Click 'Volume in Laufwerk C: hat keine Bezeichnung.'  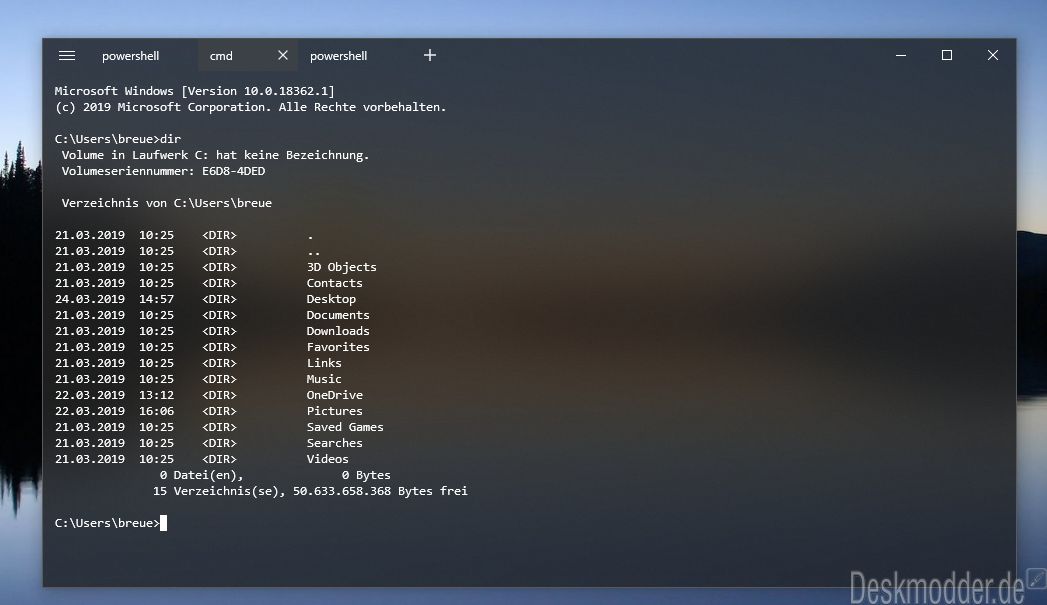215,155
